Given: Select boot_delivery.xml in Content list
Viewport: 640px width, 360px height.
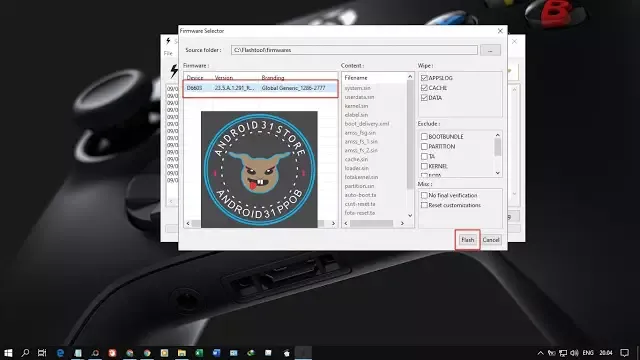Looking at the screenshot, I should click(367, 124).
